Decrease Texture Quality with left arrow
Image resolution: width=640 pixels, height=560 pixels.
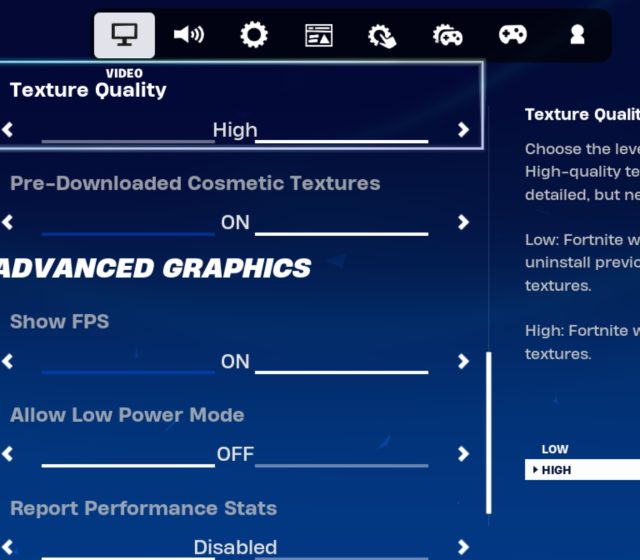click(x=8, y=130)
